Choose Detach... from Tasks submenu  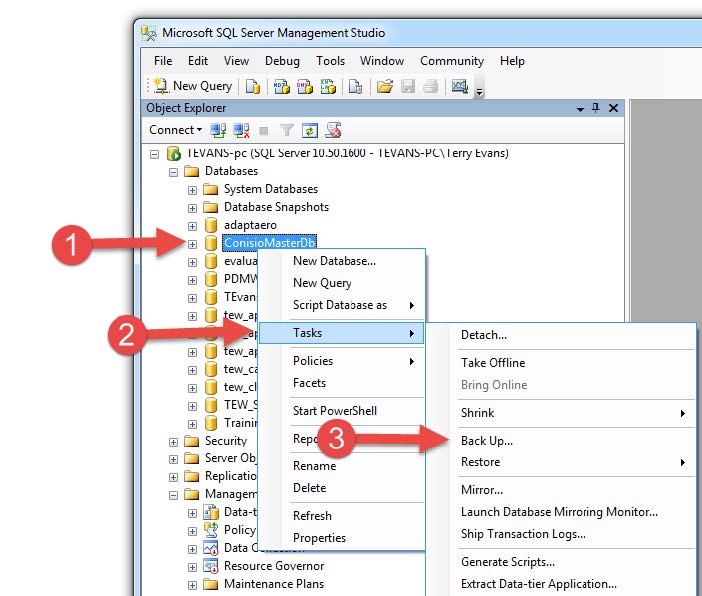562,335
